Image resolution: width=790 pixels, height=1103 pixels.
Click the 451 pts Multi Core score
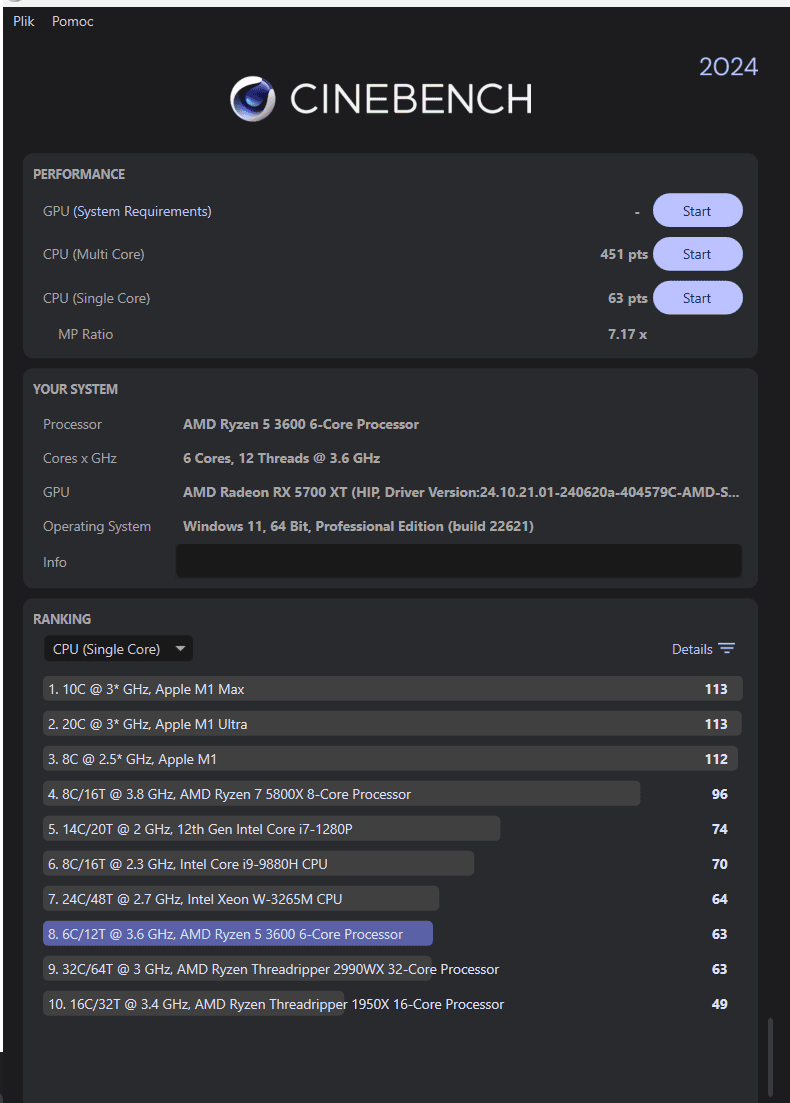[x=624, y=254]
